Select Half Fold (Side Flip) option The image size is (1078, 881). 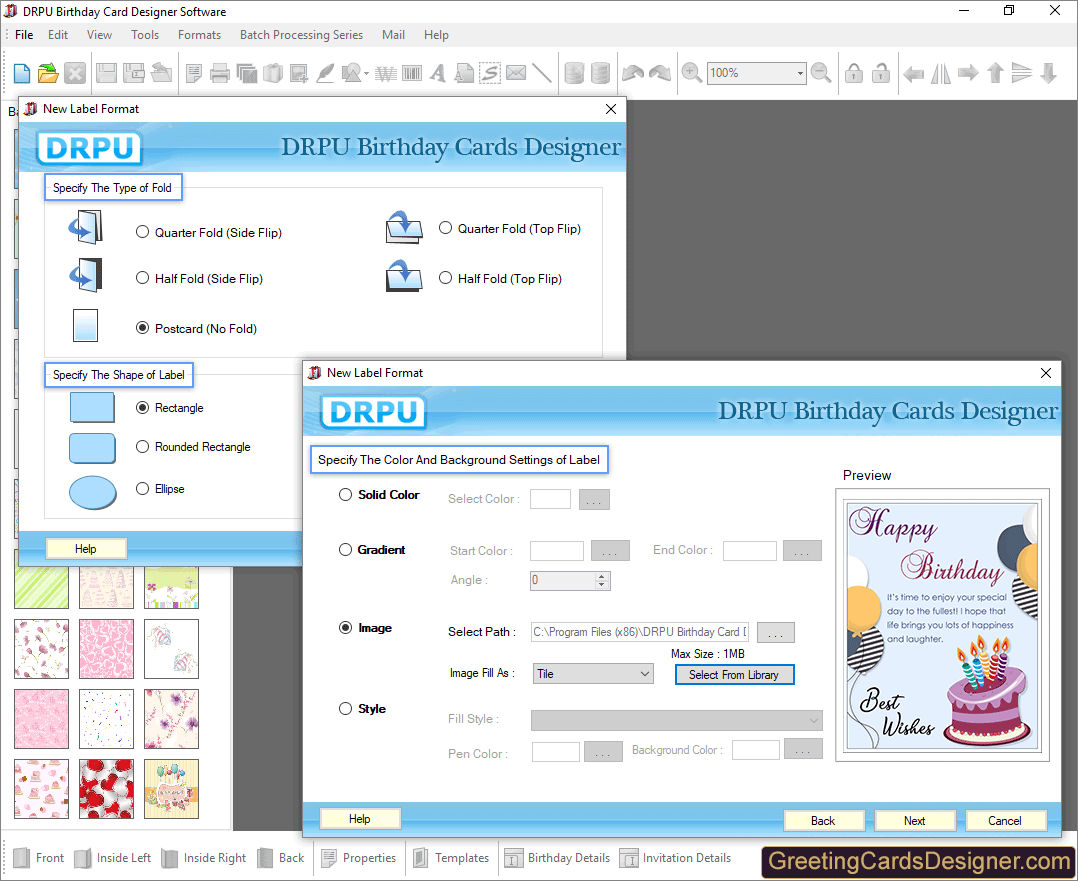142,278
